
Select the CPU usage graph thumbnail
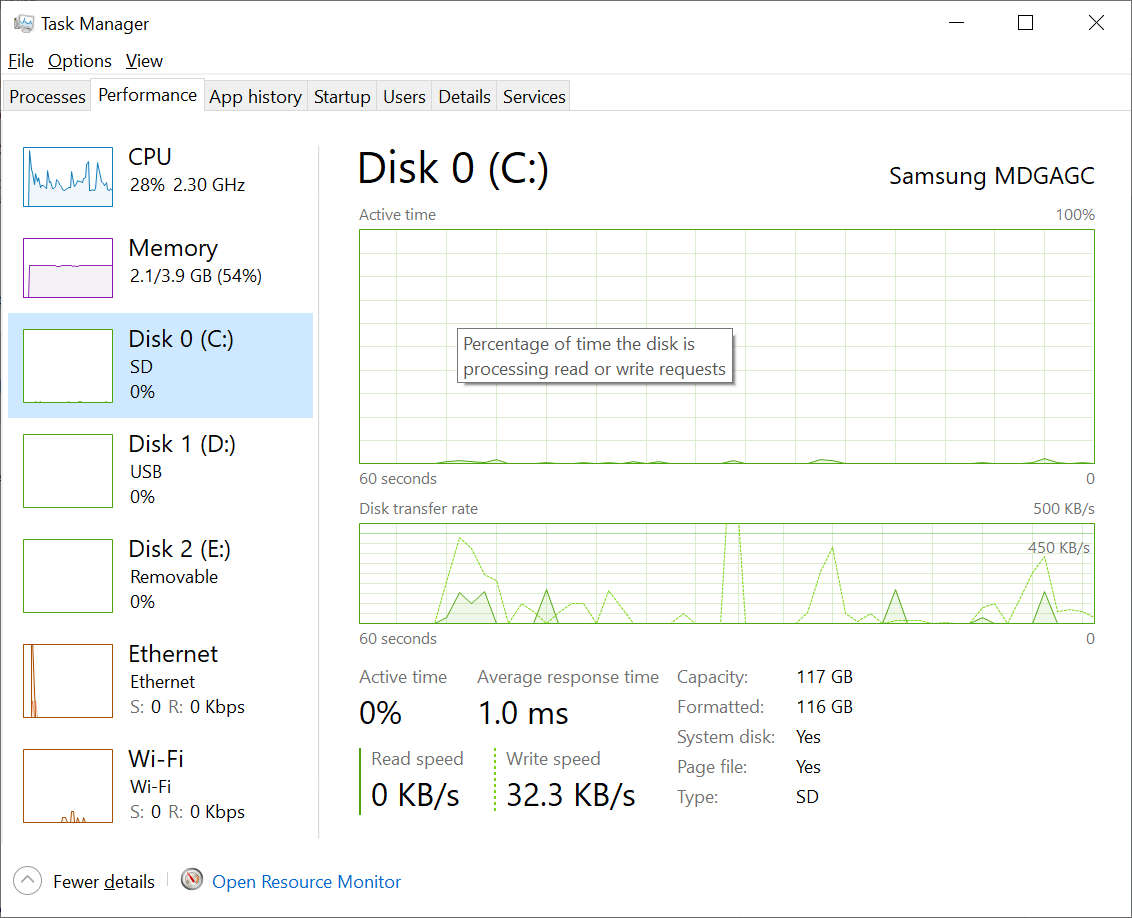point(68,177)
